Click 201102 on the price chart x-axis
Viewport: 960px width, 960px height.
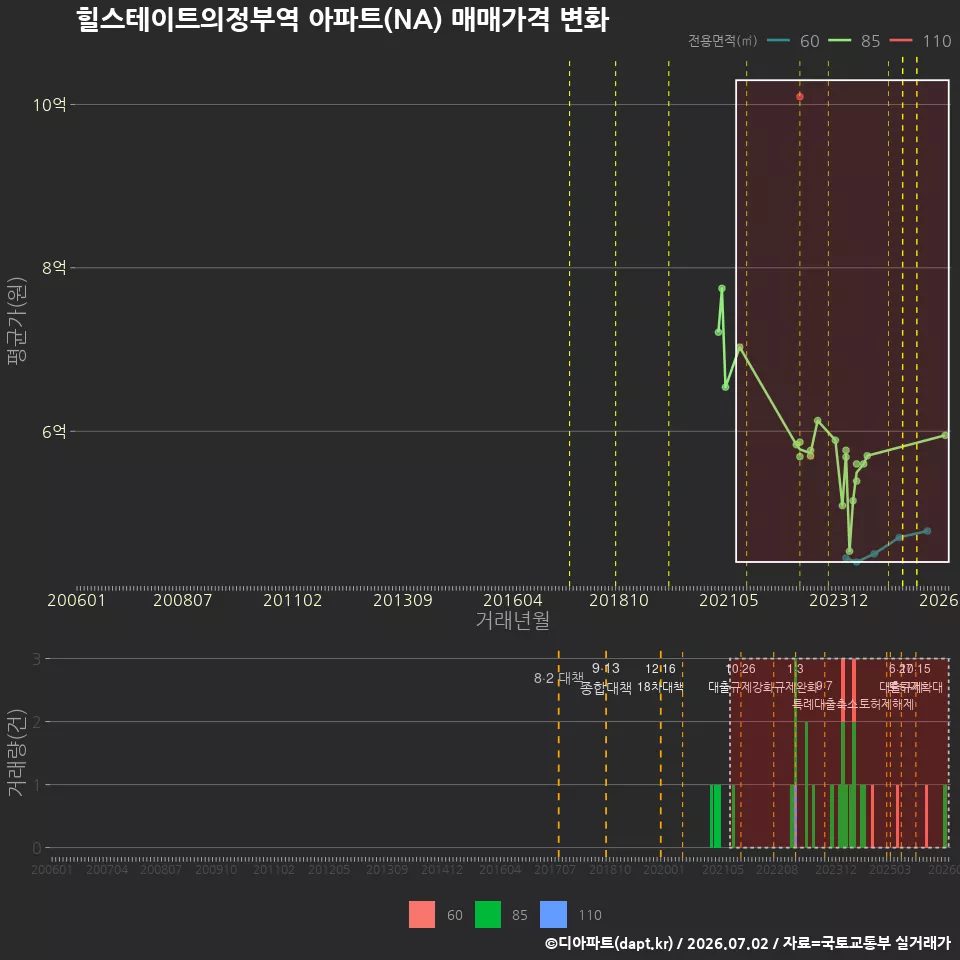click(293, 600)
